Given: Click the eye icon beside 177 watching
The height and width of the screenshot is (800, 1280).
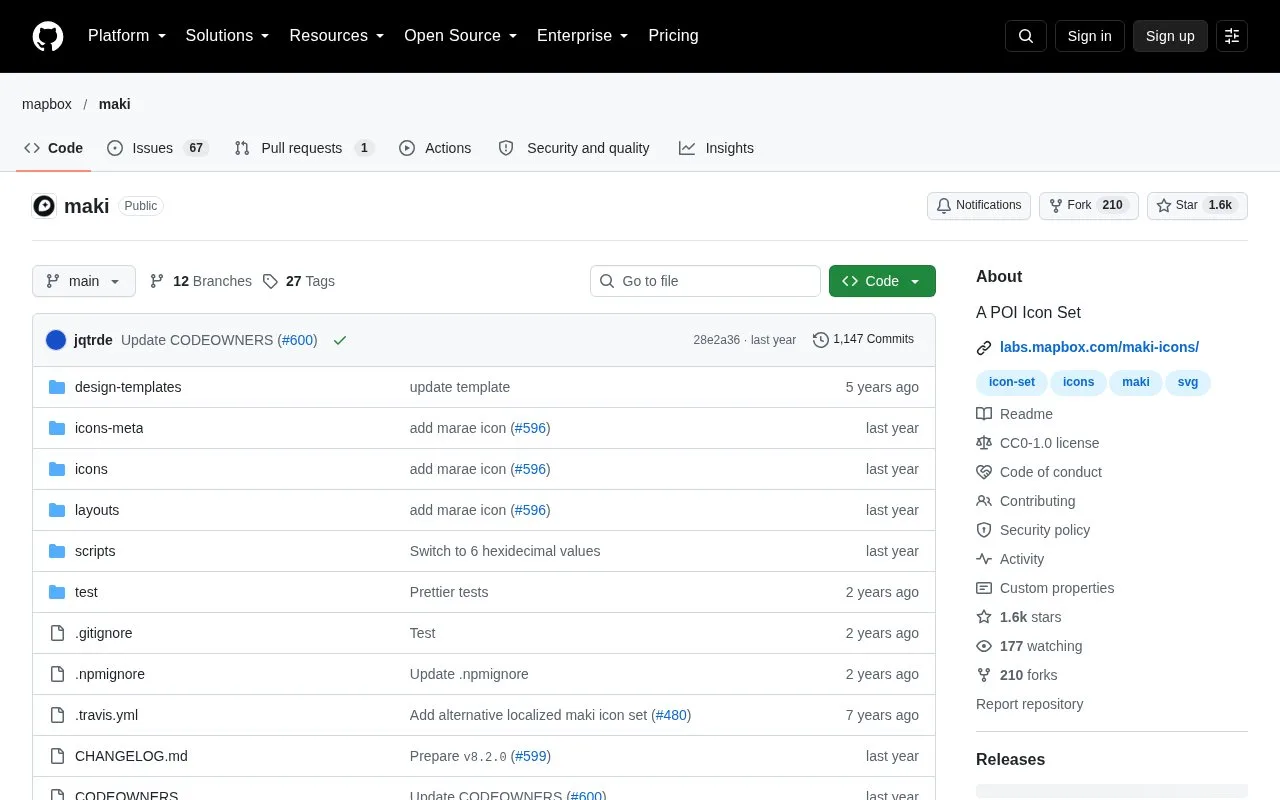Looking at the screenshot, I should click(984, 646).
